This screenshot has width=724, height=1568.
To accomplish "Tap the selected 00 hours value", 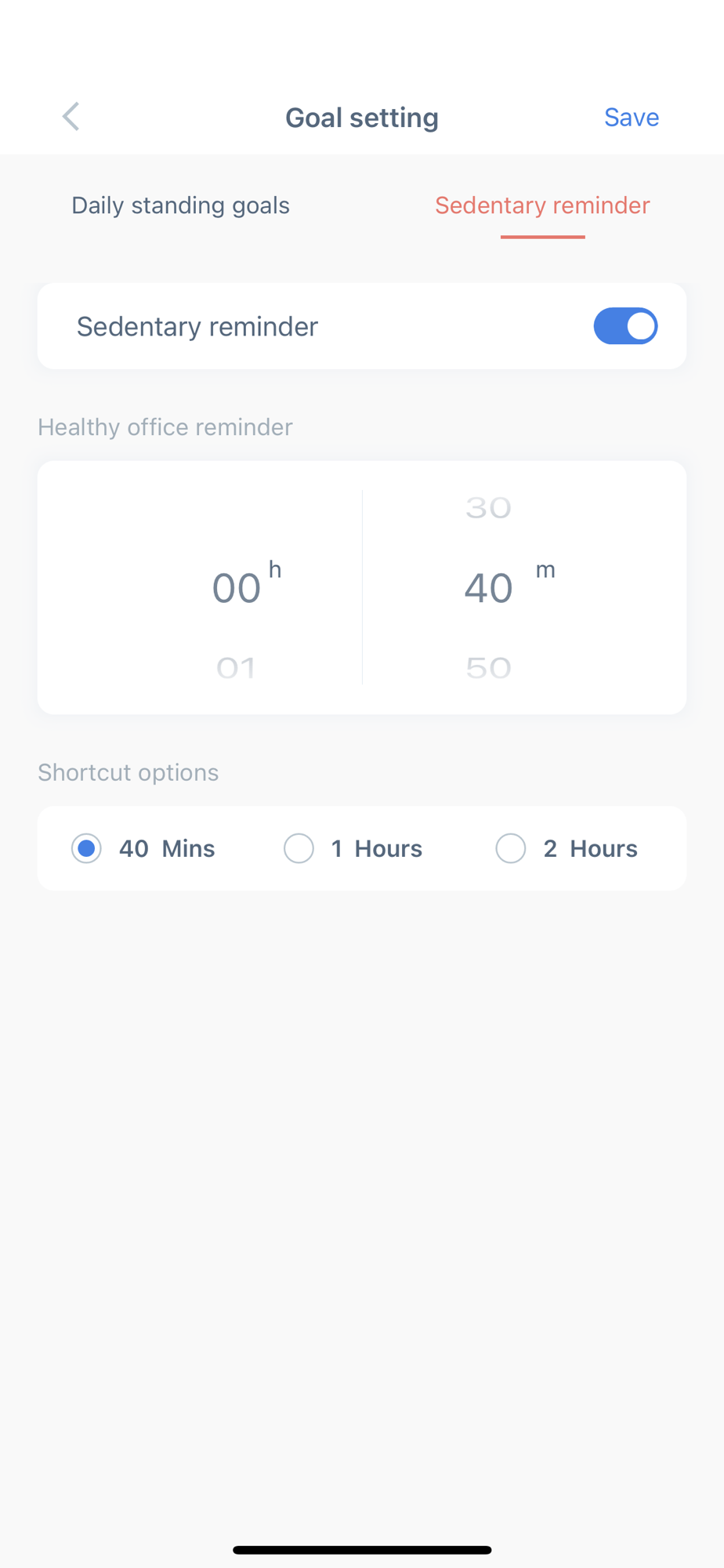I will (236, 588).
